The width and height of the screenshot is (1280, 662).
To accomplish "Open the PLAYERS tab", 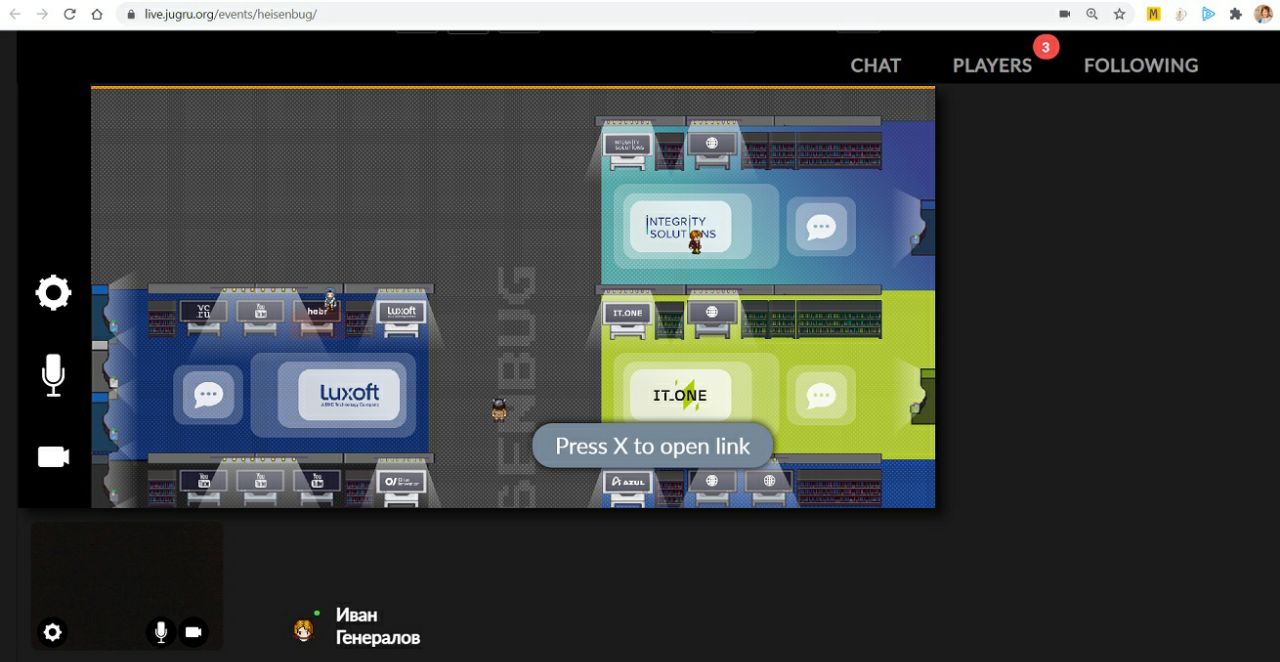I will point(992,65).
